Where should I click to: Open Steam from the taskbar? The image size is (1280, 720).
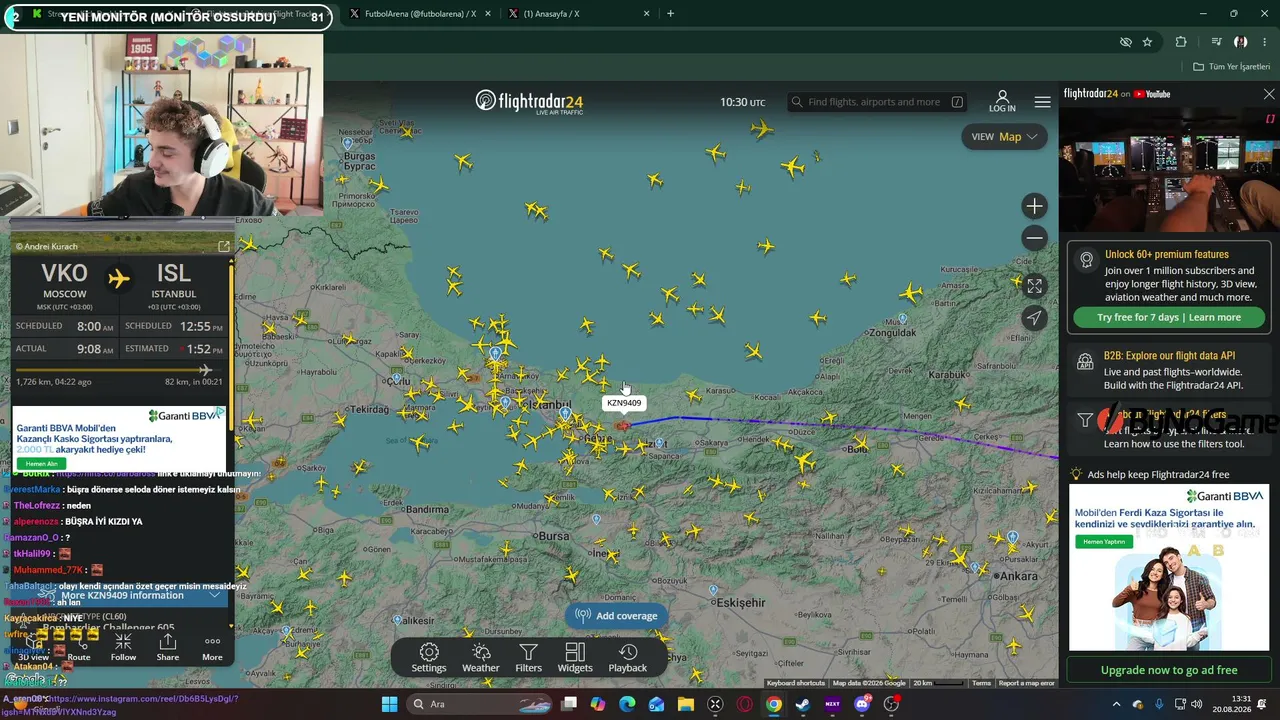pos(802,704)
